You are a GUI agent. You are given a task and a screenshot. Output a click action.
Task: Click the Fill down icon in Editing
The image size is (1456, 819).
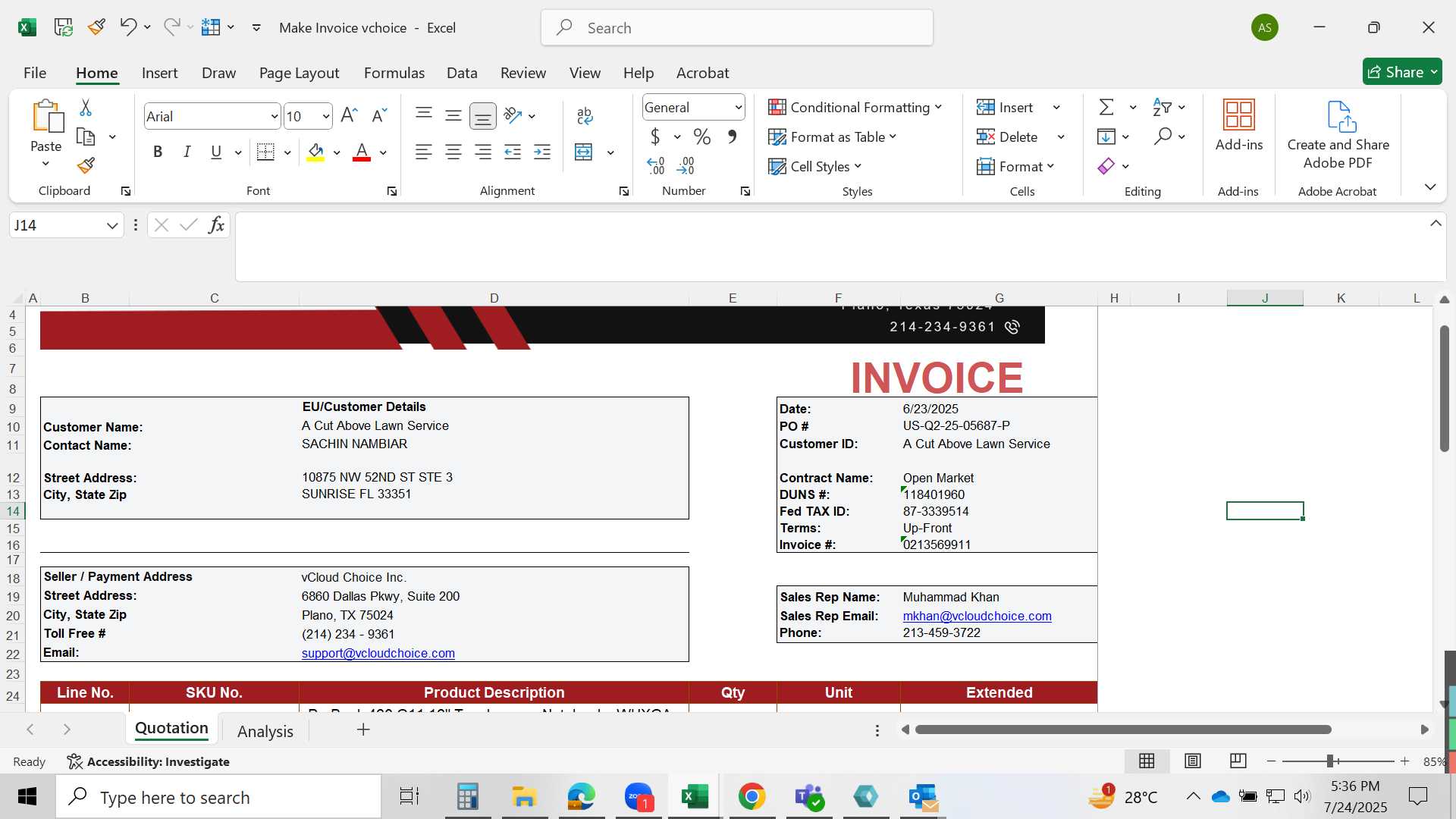1106,136
